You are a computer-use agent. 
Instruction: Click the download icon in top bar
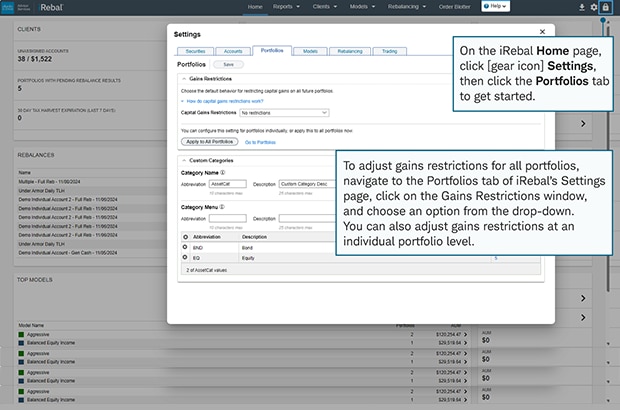tap(582, 7)
